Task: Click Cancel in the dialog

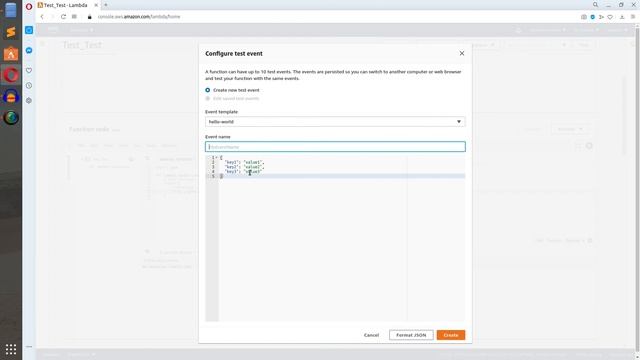Action: (371, 335)
